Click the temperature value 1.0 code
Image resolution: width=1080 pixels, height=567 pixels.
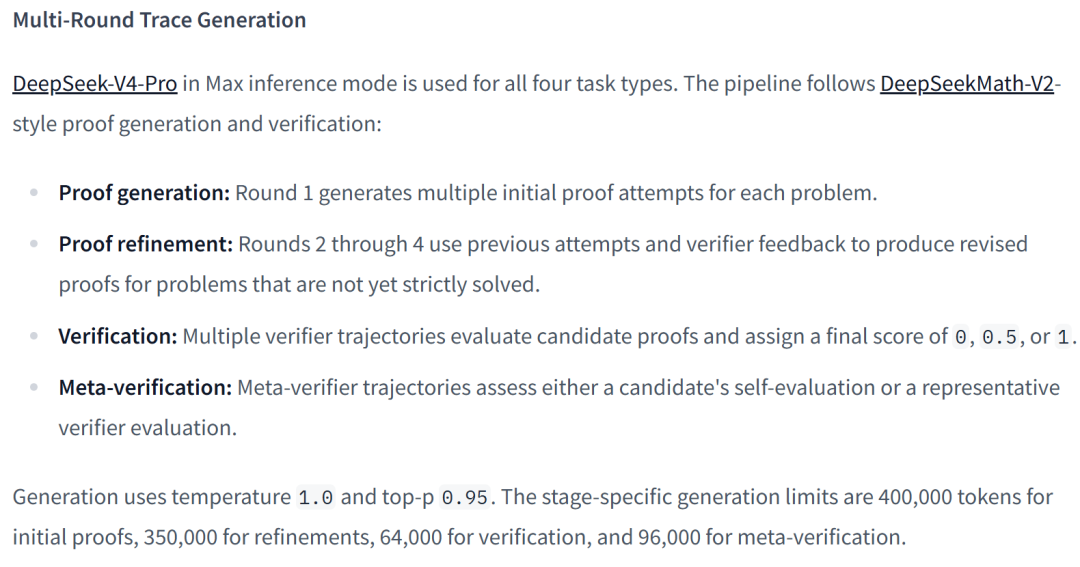coord(315,497)
